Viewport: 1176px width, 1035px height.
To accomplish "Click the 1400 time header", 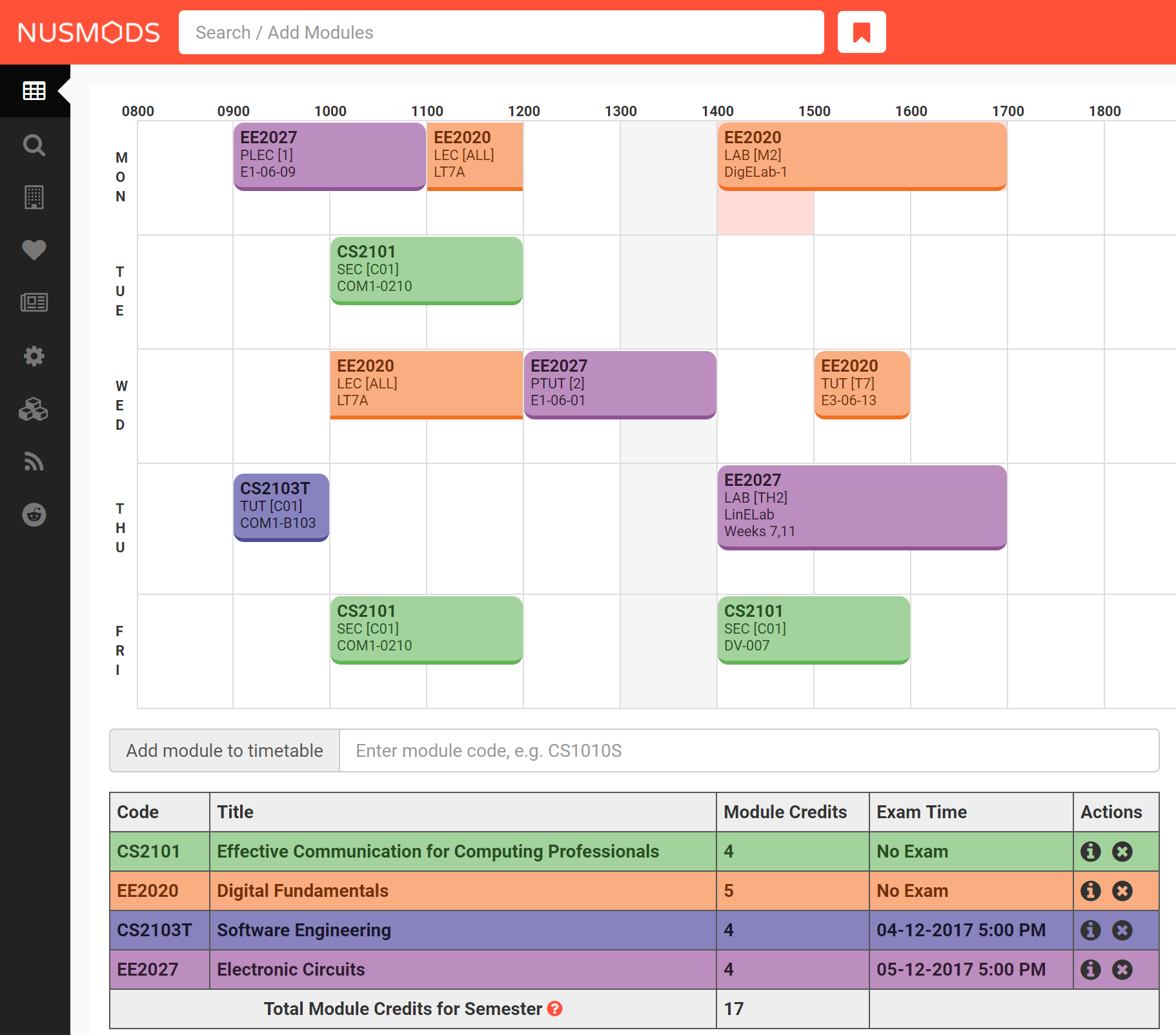I will click(x=718, y=111).
